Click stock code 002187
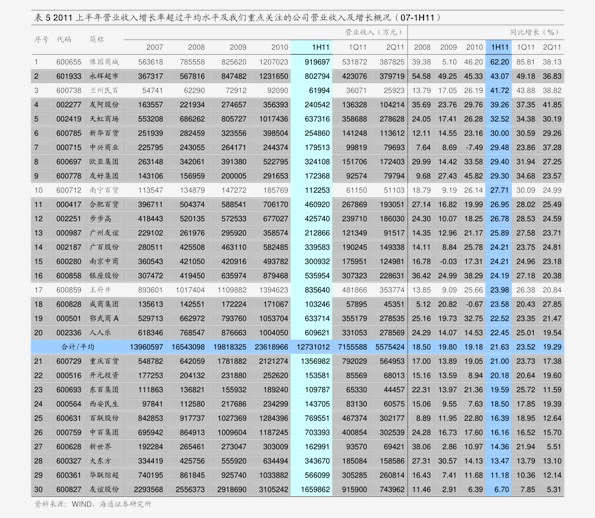The width and height of the screenshot is (595, 518). [x=69, y=247]
